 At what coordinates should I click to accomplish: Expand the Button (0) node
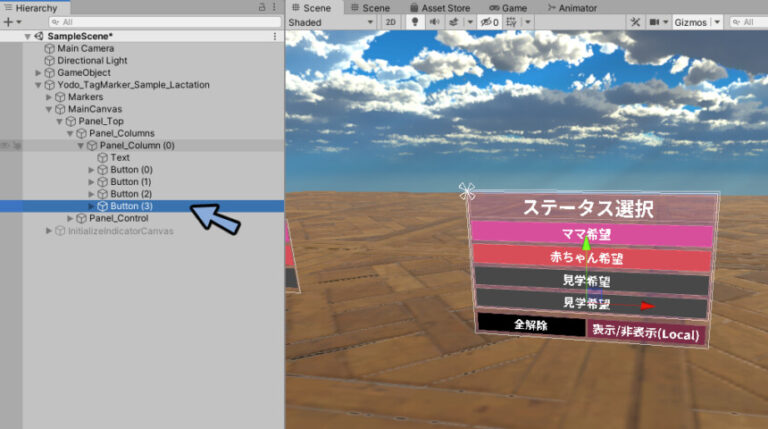91,170
